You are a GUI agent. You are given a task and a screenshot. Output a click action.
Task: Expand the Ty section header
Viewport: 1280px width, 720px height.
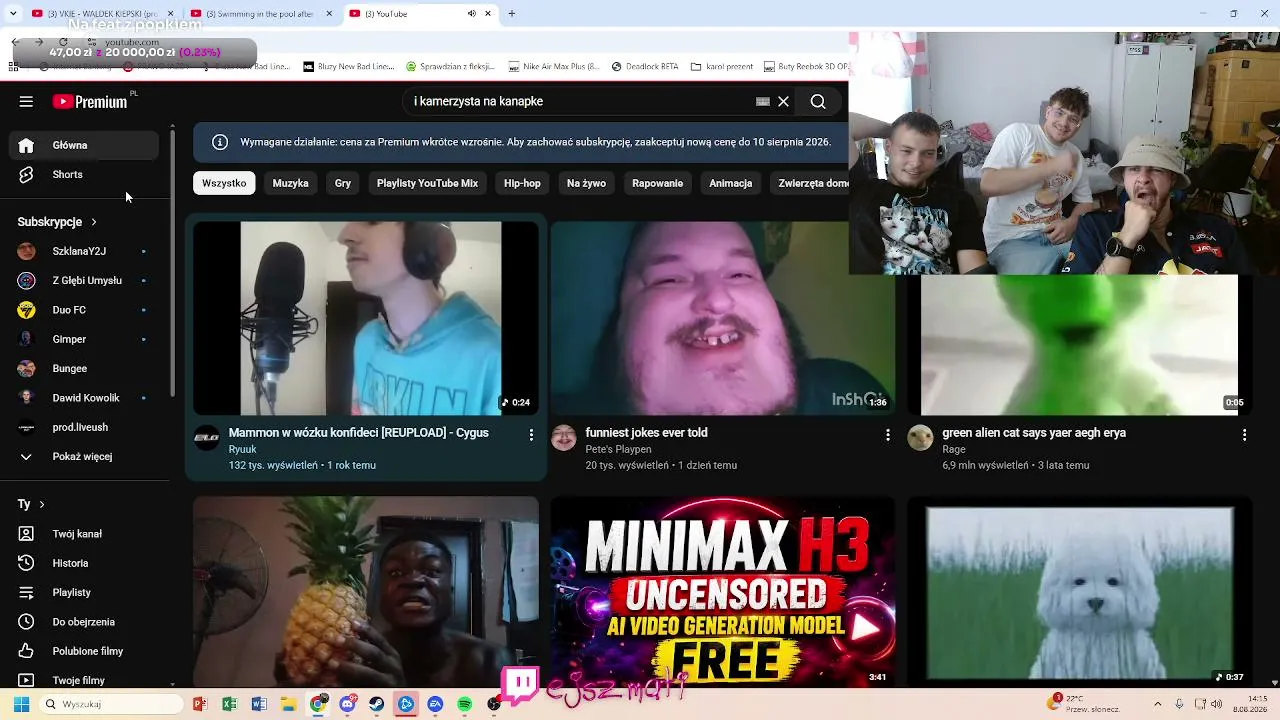[31, 504]
